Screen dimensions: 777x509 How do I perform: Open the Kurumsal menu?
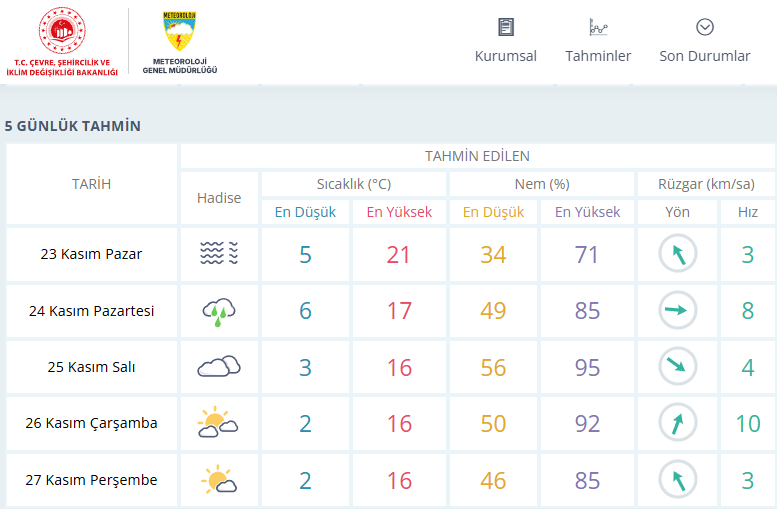pyautogui.click(x=505, y=41)
